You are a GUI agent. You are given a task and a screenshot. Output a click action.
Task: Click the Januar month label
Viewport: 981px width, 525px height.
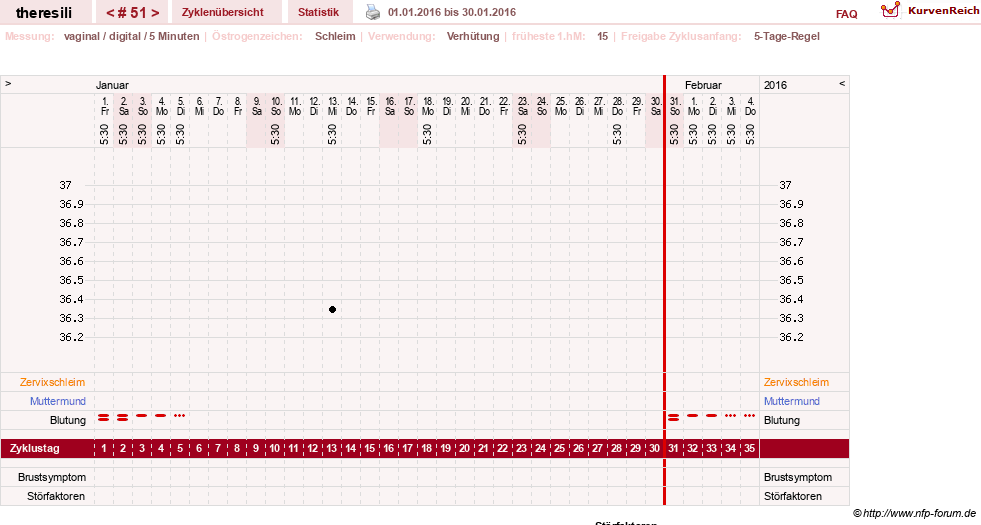tap(112, 85)
